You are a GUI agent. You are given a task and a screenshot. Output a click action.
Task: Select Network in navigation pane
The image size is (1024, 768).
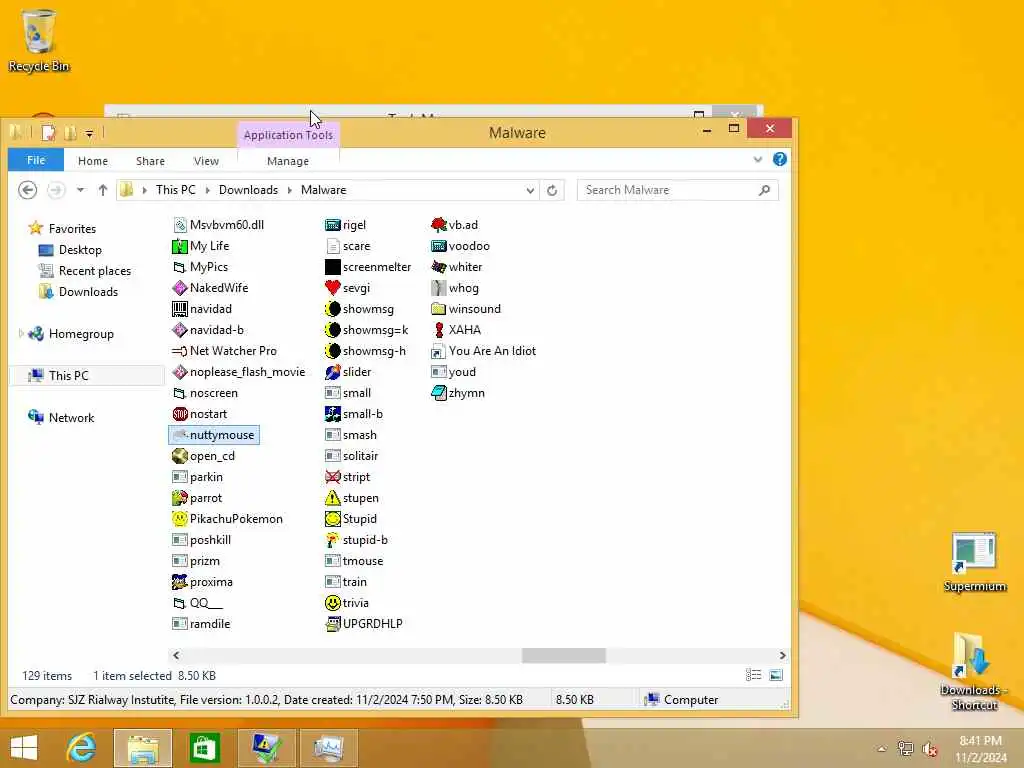(71, 417)
